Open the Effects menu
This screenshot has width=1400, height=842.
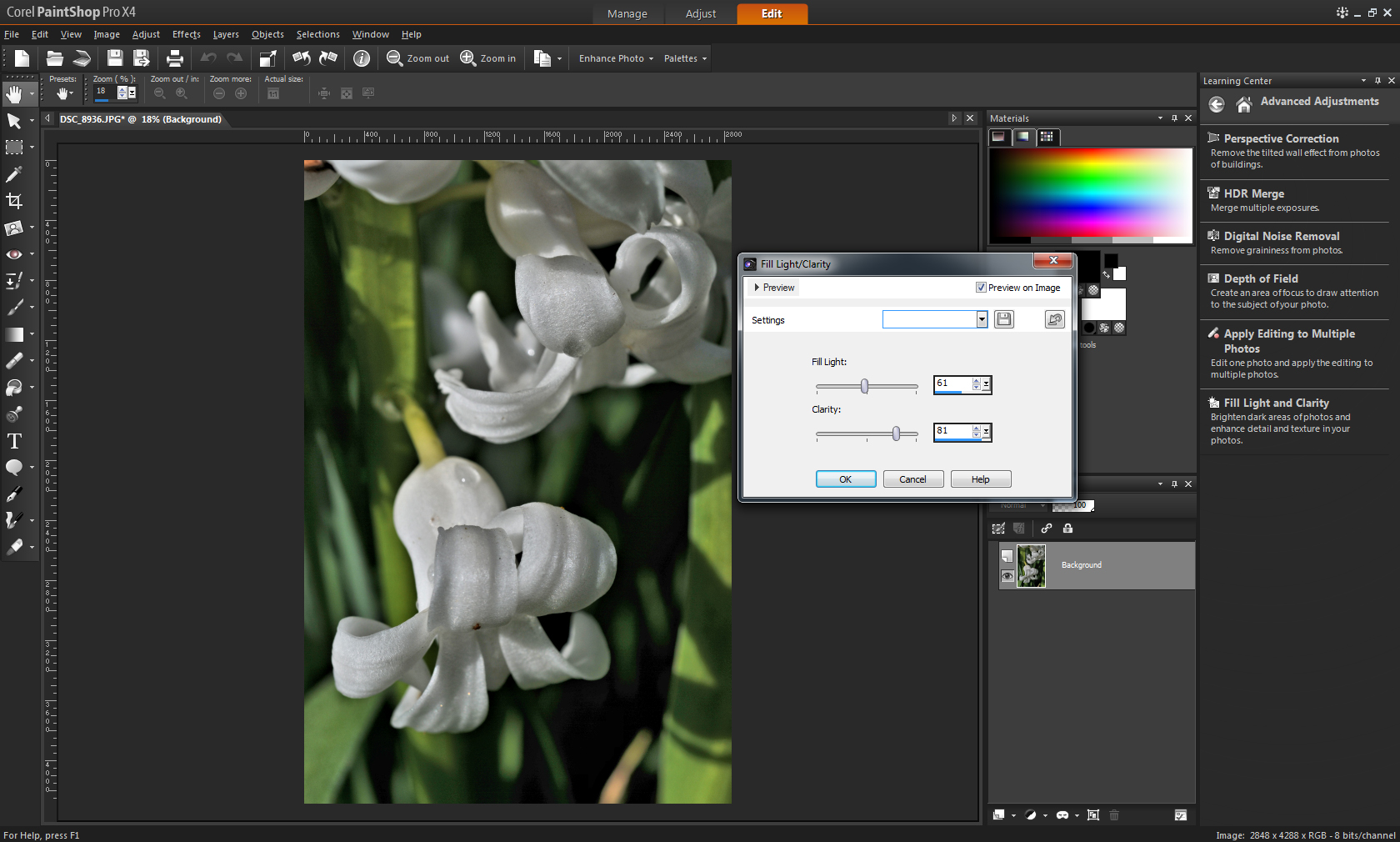point(186,34)
